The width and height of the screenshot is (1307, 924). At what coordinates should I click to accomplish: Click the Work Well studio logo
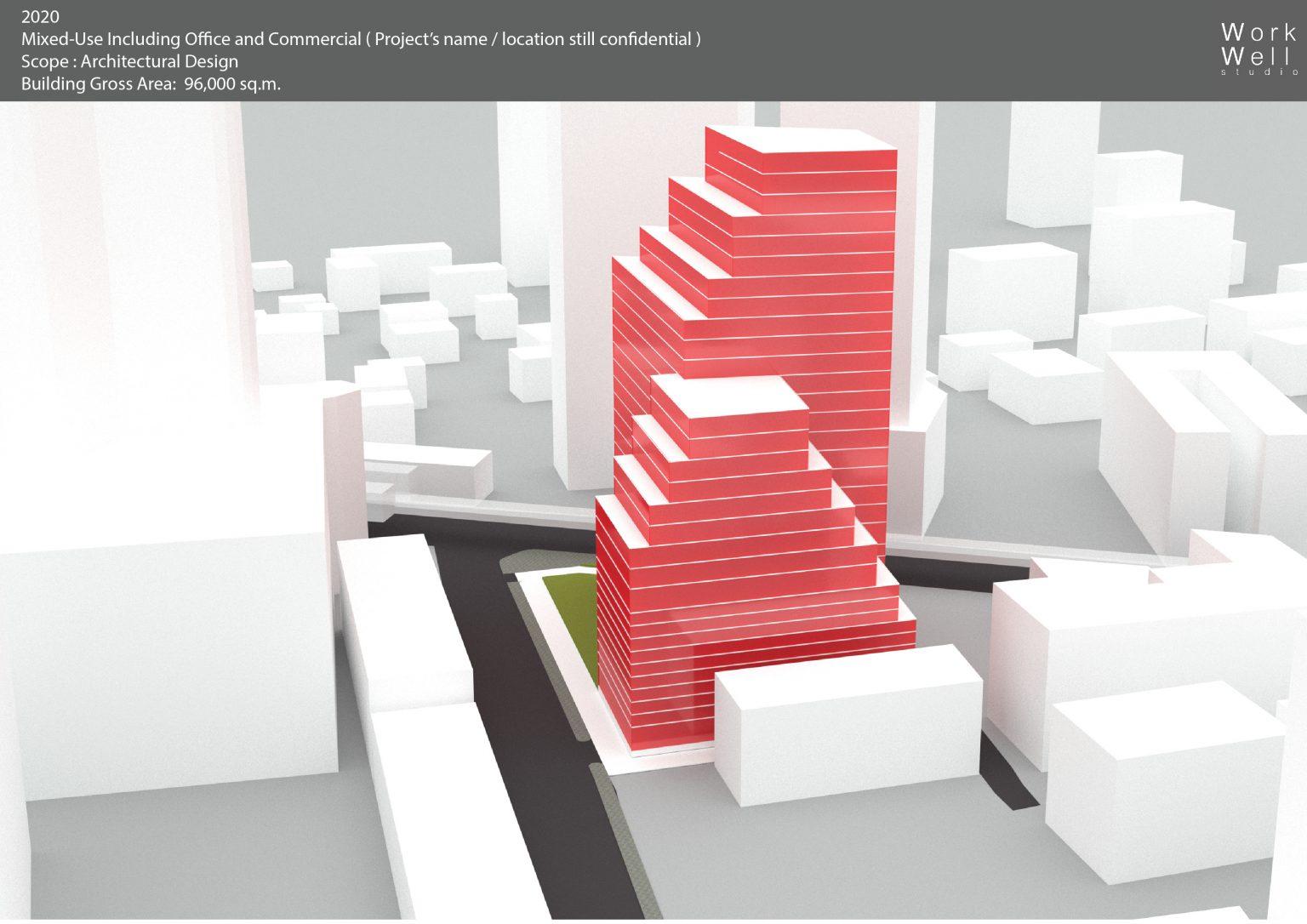click(1259, 49)
